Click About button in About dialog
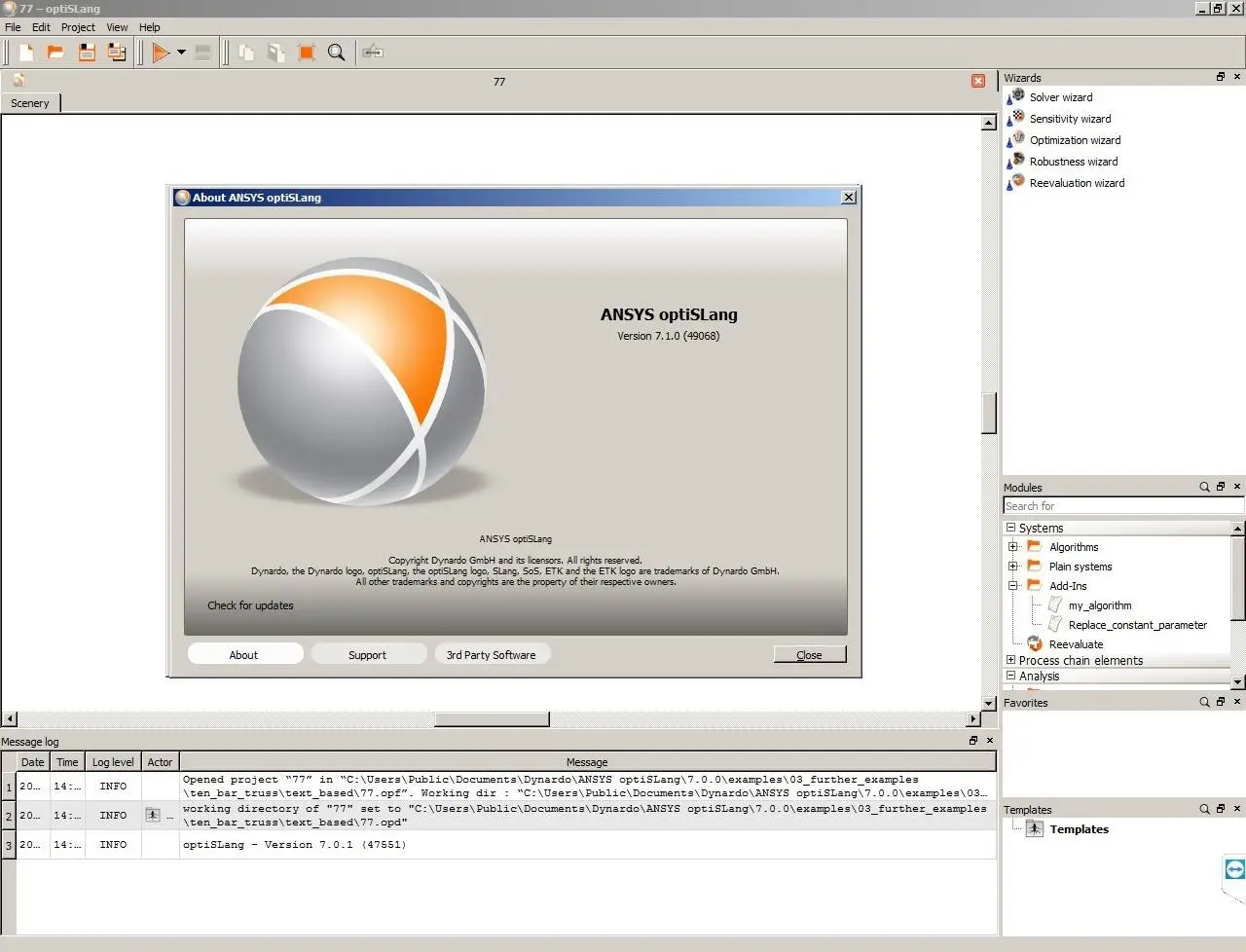1246x952 pixels. (x=243, y=655)
